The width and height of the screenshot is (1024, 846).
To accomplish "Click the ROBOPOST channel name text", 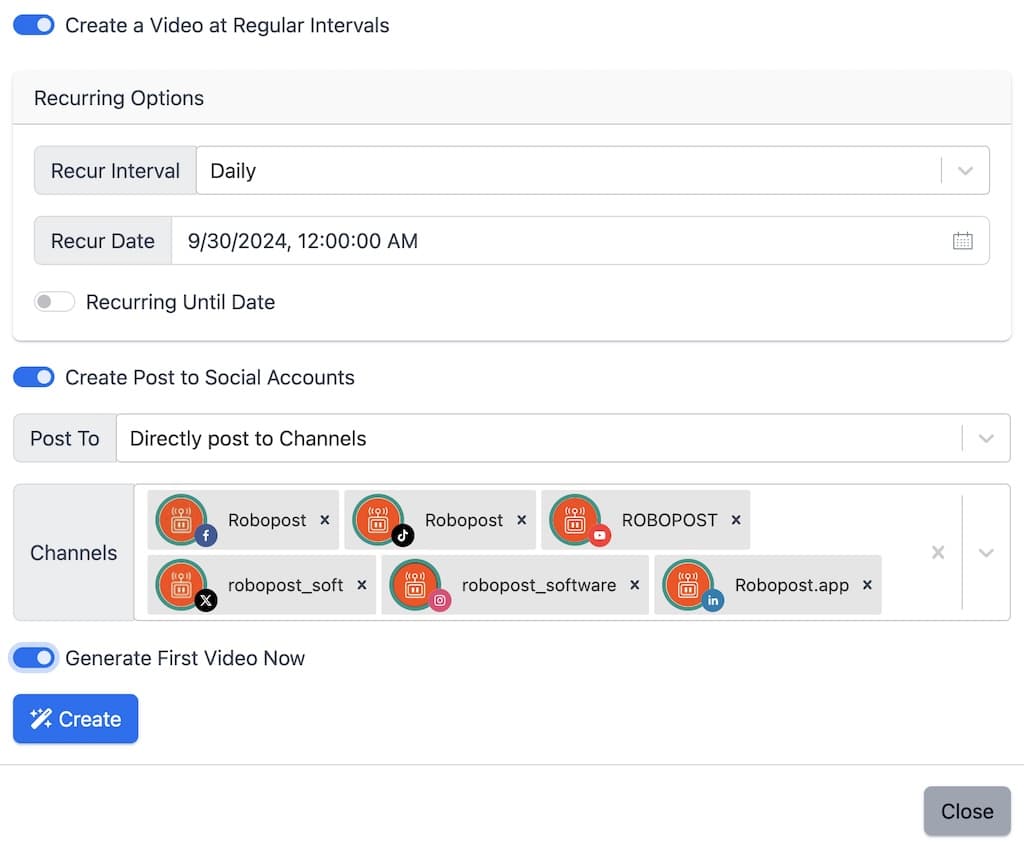I will coord(669,520).
